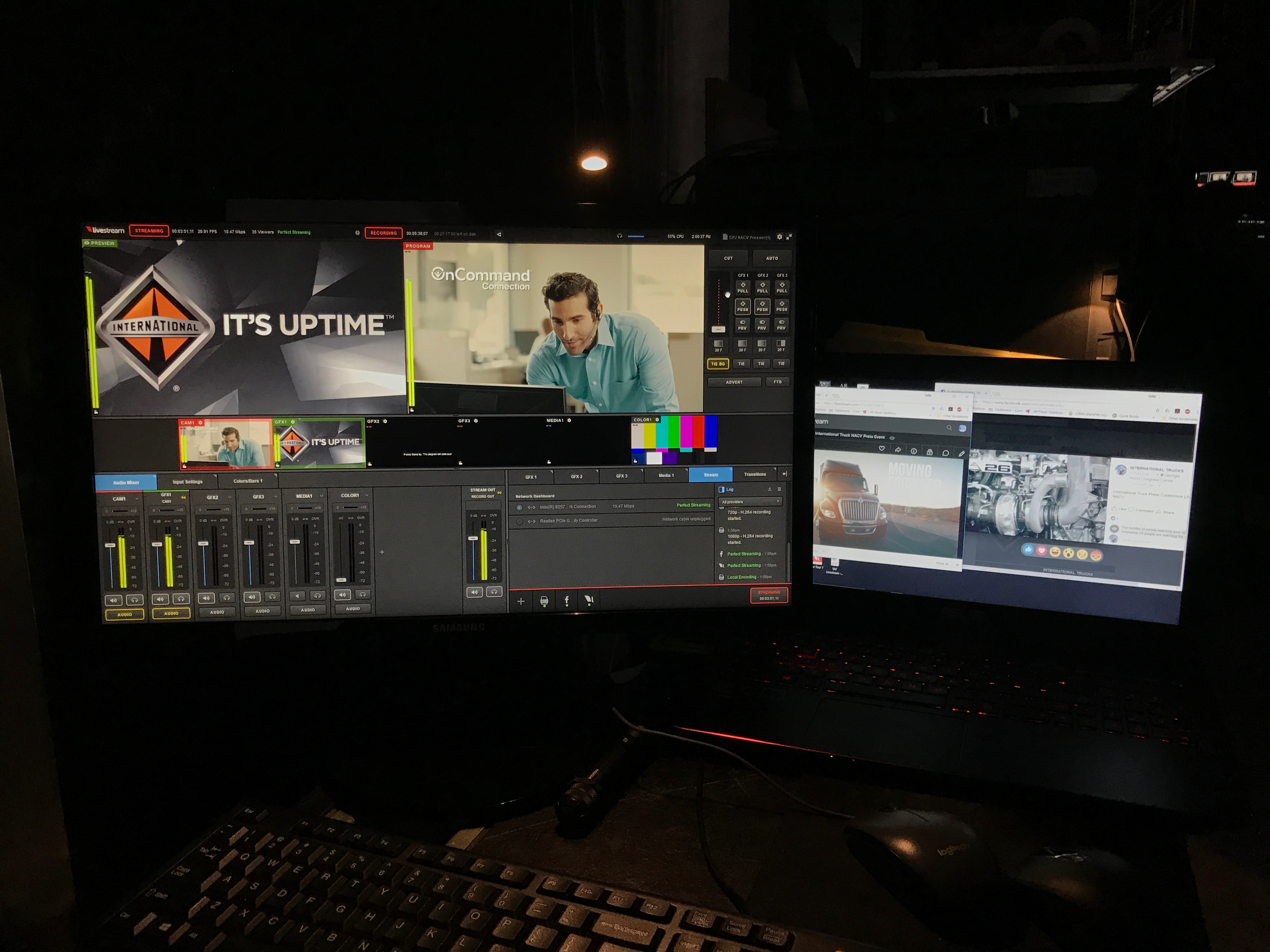Select the COLOR1 color bars thumbnail

point(674,441)
